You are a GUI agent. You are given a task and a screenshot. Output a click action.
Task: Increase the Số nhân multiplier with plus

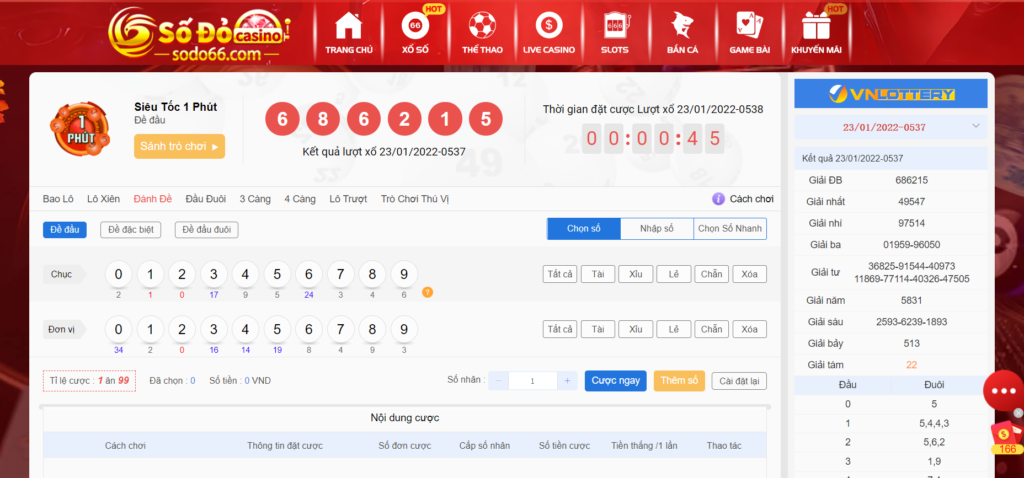567,381
